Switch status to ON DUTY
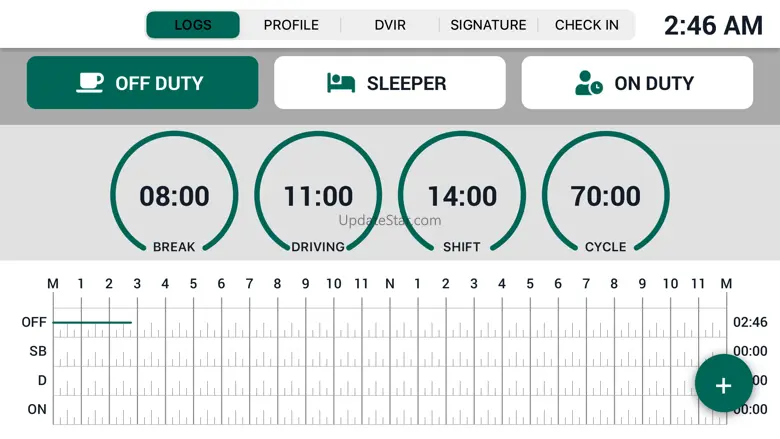 click(x=637, y=83)
